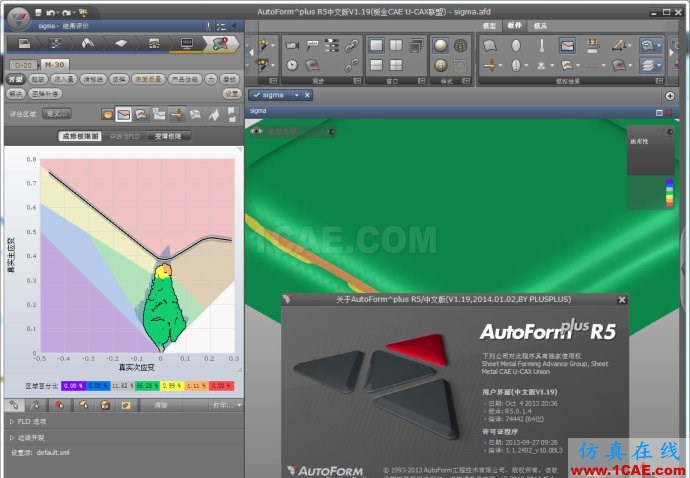Click the 产品技能 category pill button
This screenshot has height=478, width=690.
click(x=185, y=79)
